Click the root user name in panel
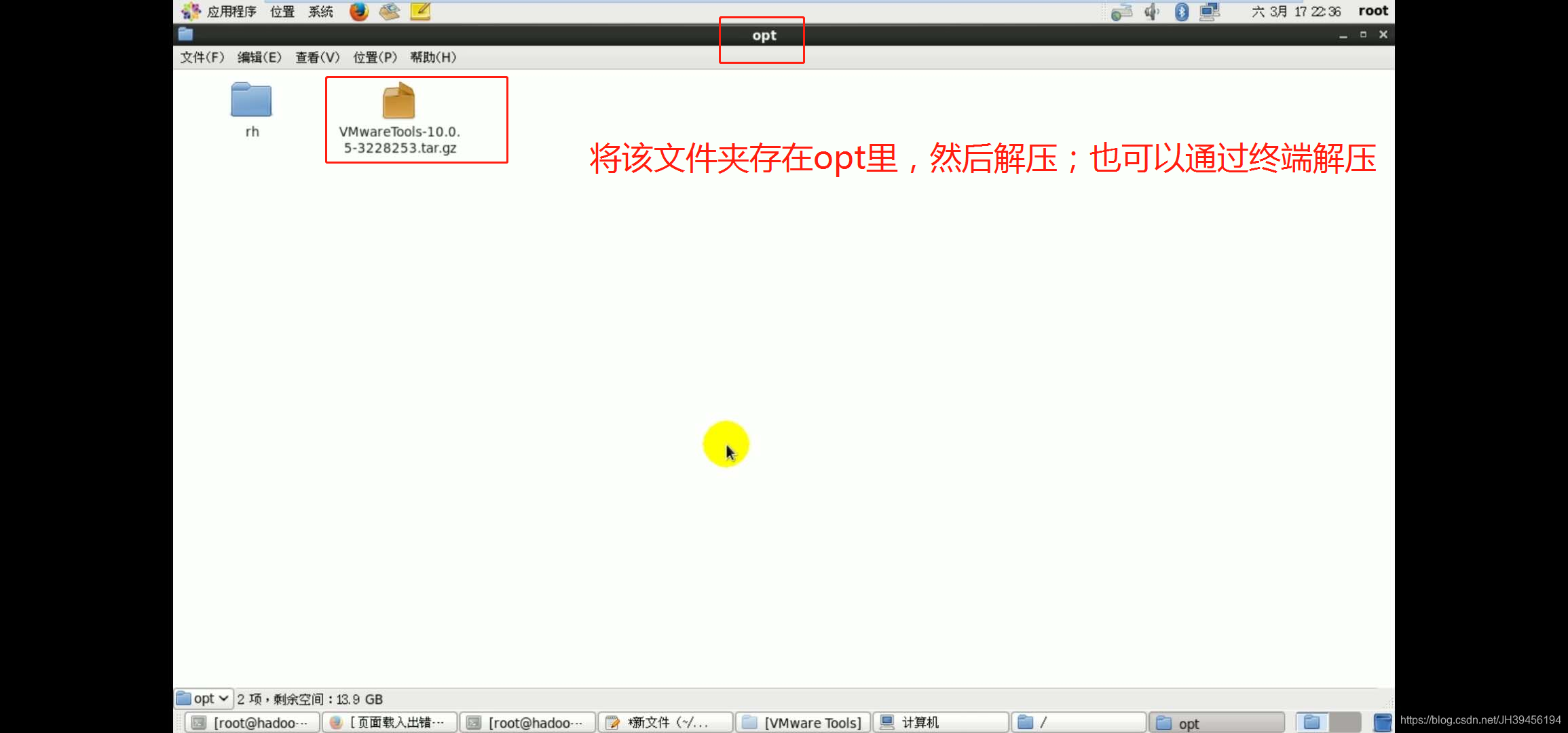 pyautogui.click(x=1373, y=11)
